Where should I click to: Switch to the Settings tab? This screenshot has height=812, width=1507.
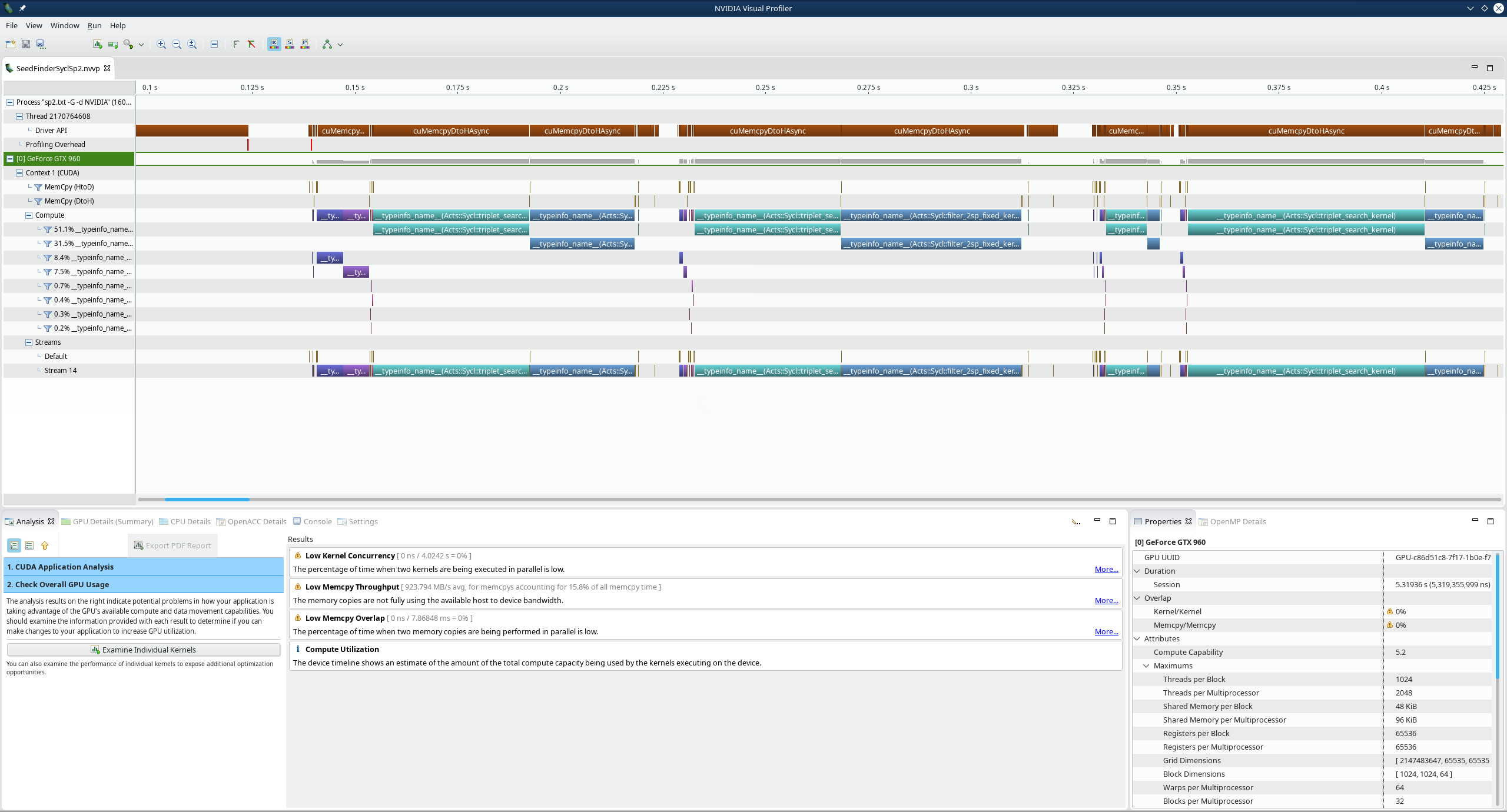click(x=358, y=521)
